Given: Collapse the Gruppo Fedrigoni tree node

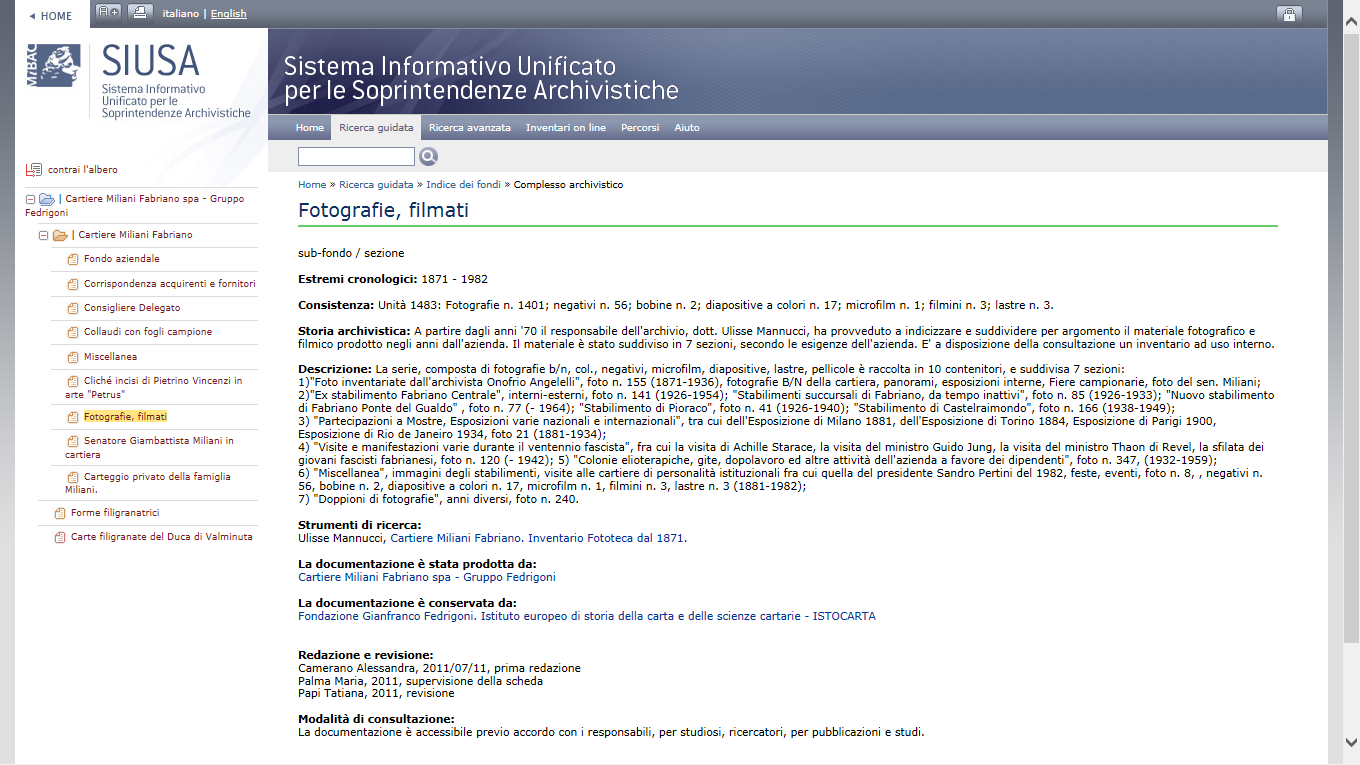Looking at the screenshot, I should [30, 199].
